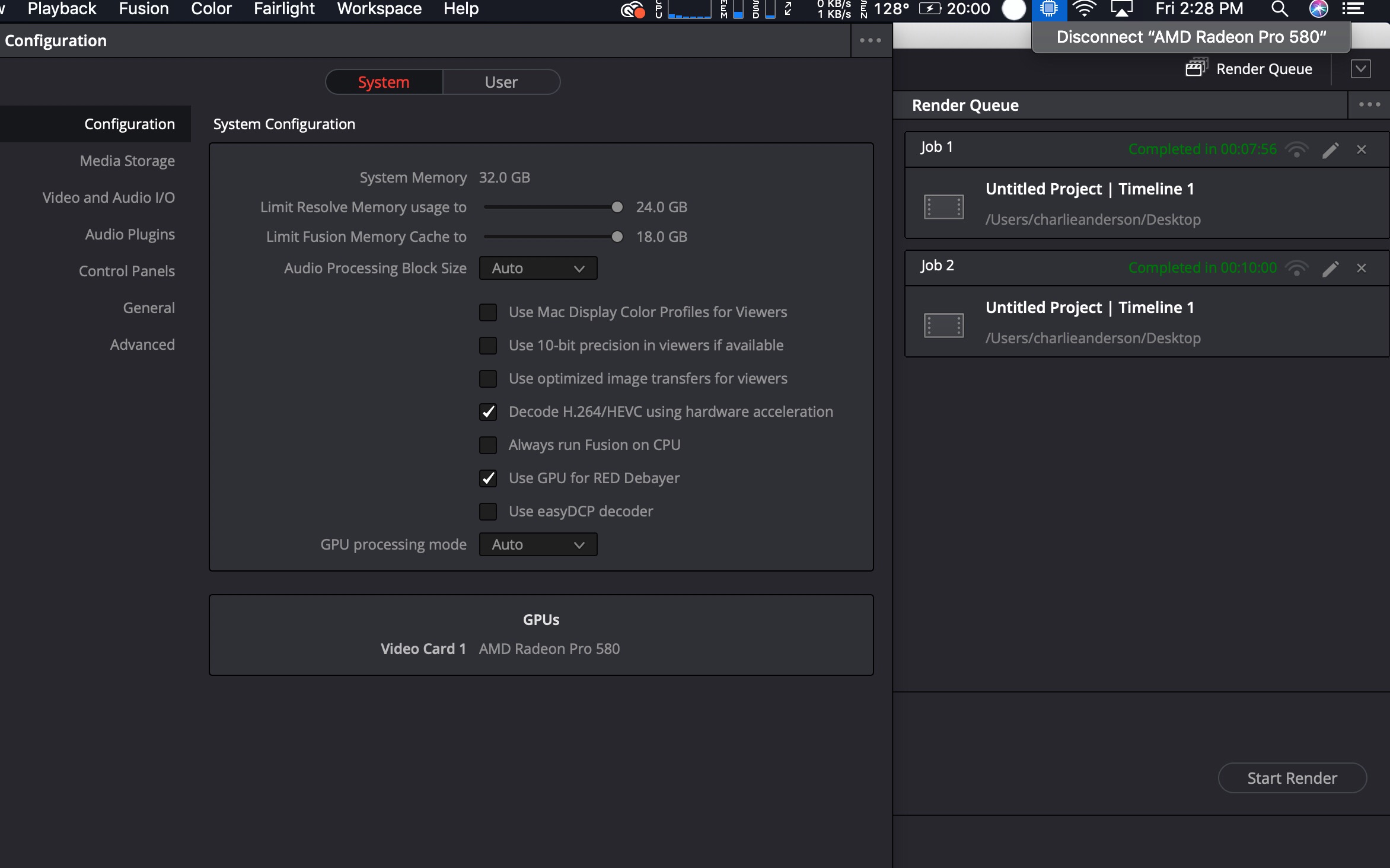The height and width of the screenshot is (868, 1390).
Task: Open GPU processing mode dropdown
Action: coord(537,545)
